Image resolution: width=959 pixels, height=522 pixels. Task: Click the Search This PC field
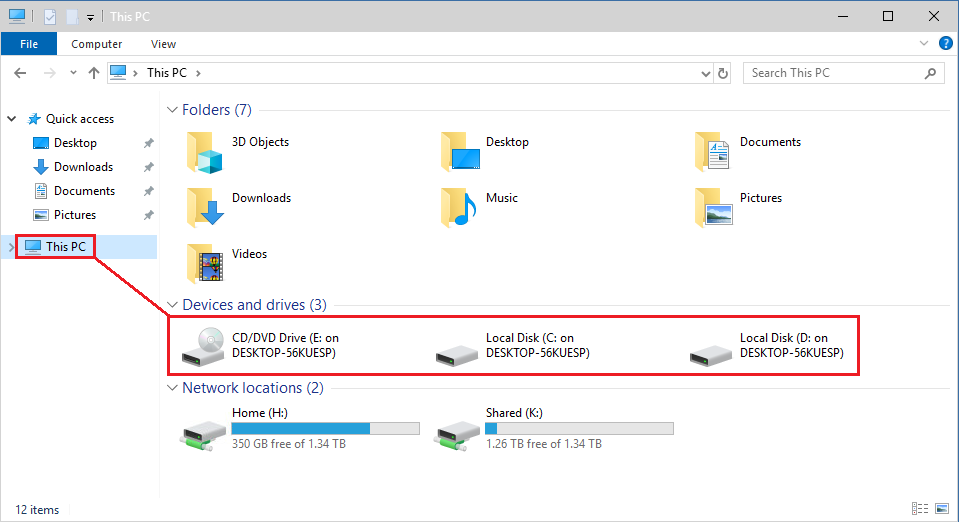[x=835, y=73]
